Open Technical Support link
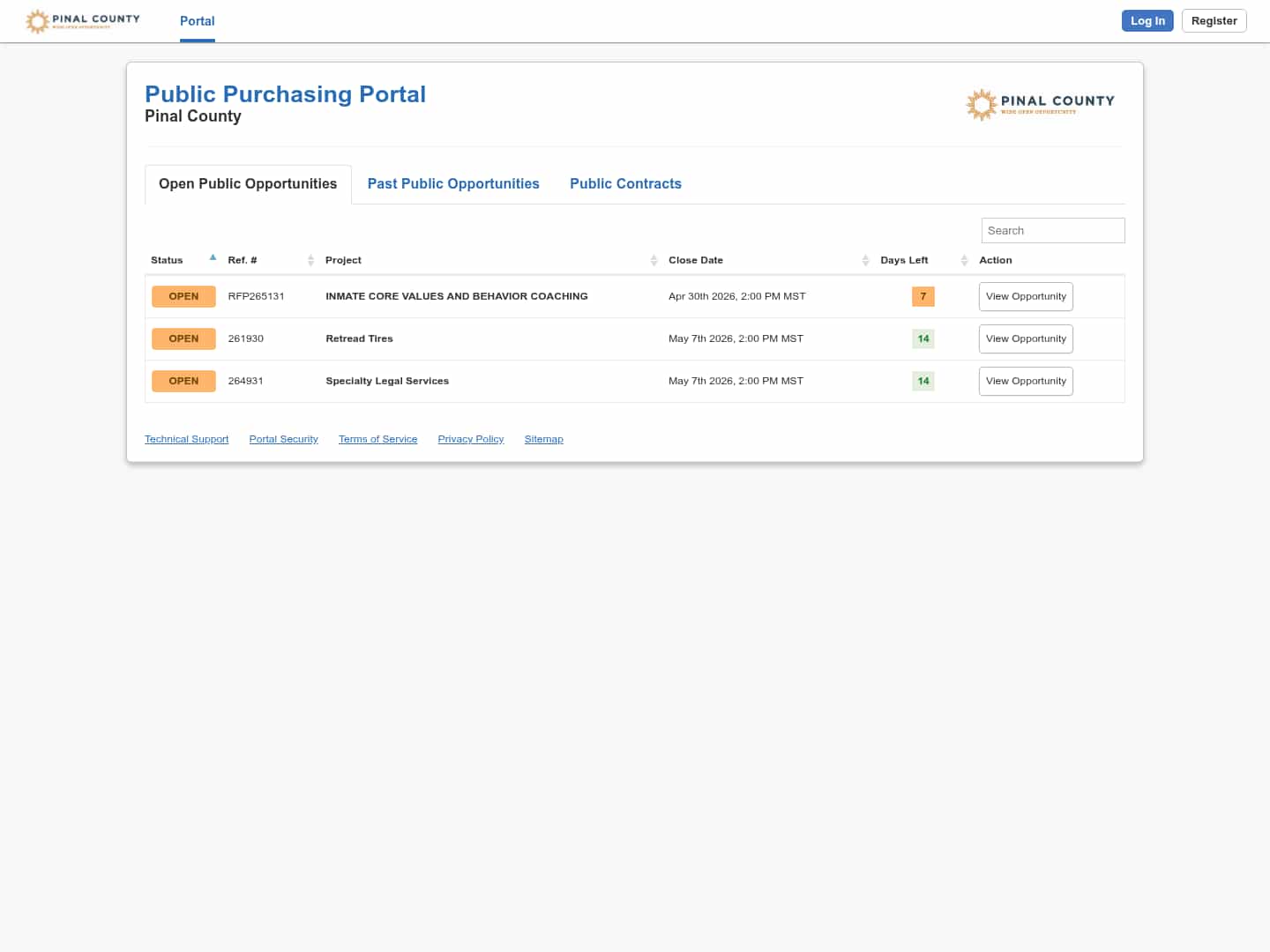The width and height of the screenshot is (1270, 952). point(186,439)
